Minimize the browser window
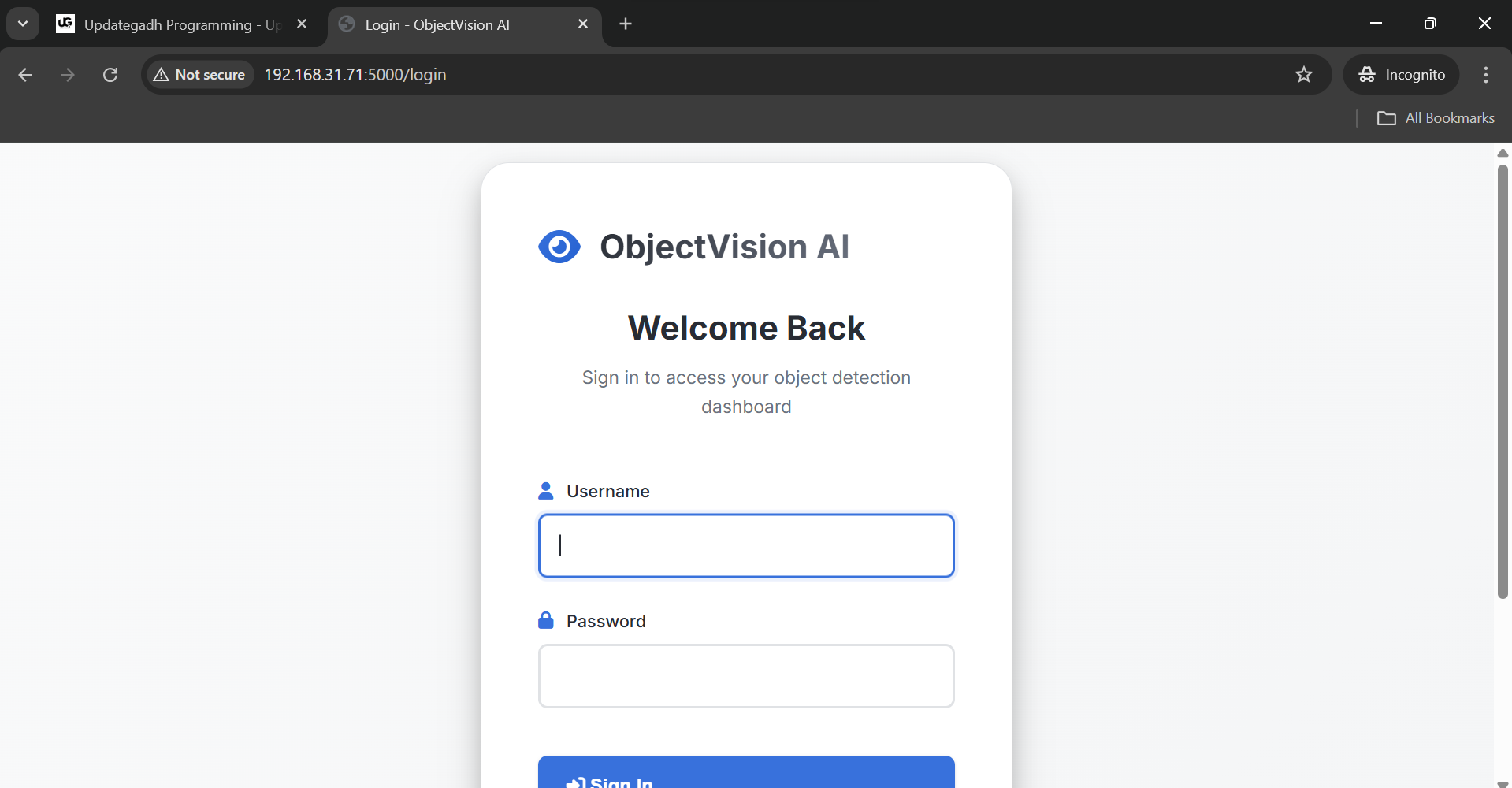This screenshot has height=788, width=1512. point(1376,24)
